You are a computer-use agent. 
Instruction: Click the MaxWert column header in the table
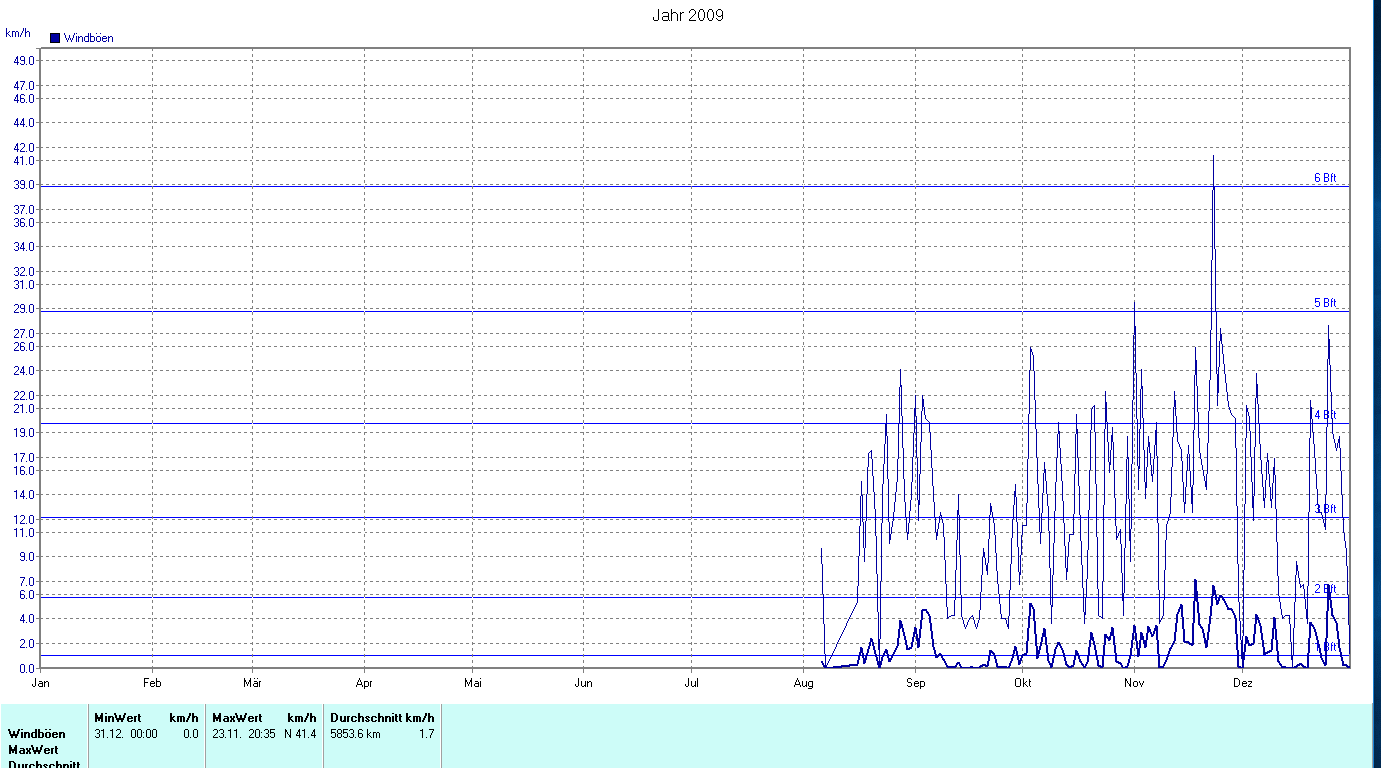click(237, 718)
